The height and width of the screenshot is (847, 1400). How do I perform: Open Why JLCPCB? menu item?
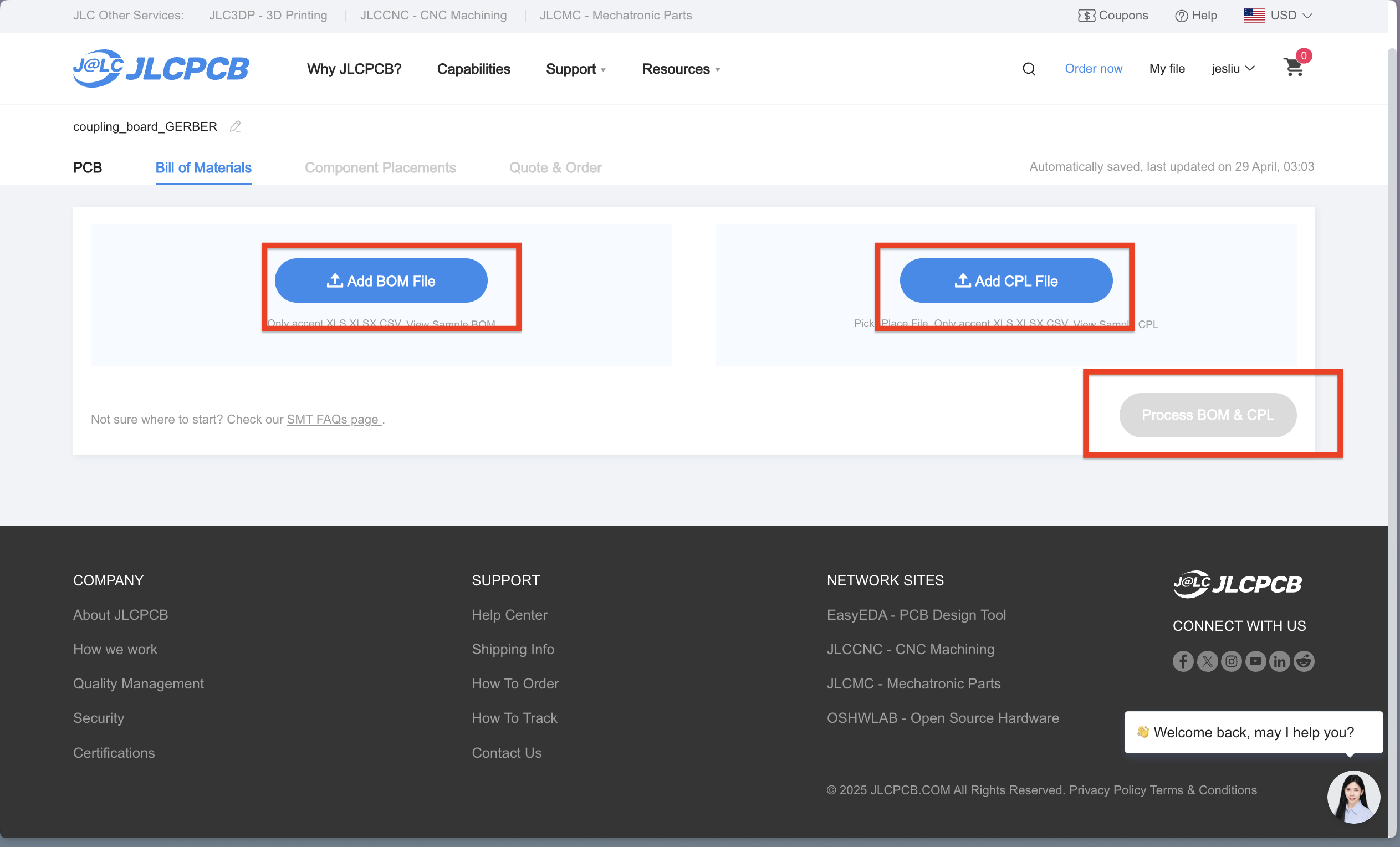tap(354, 69)
